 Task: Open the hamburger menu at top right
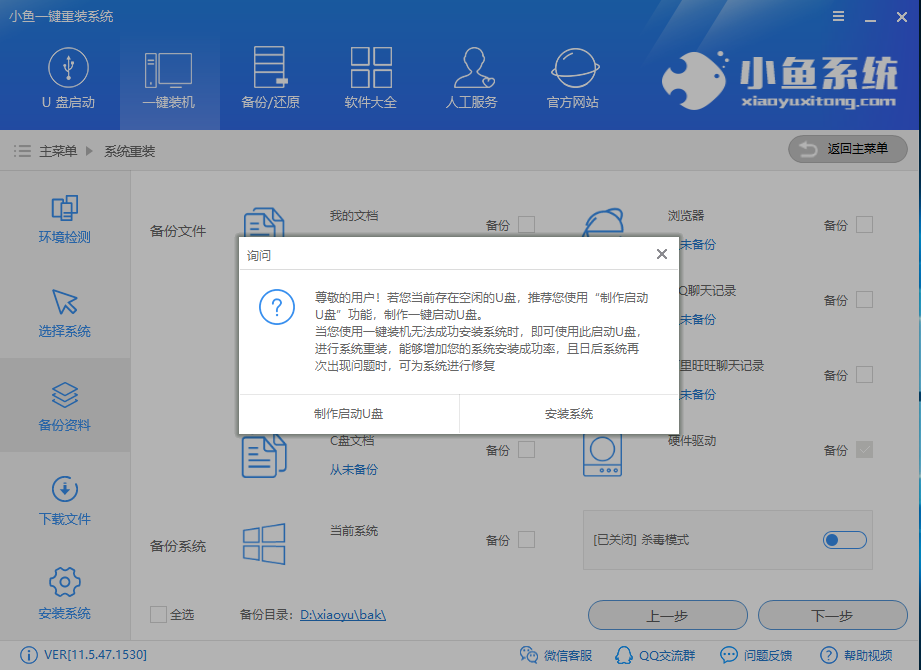coord(838,16)
